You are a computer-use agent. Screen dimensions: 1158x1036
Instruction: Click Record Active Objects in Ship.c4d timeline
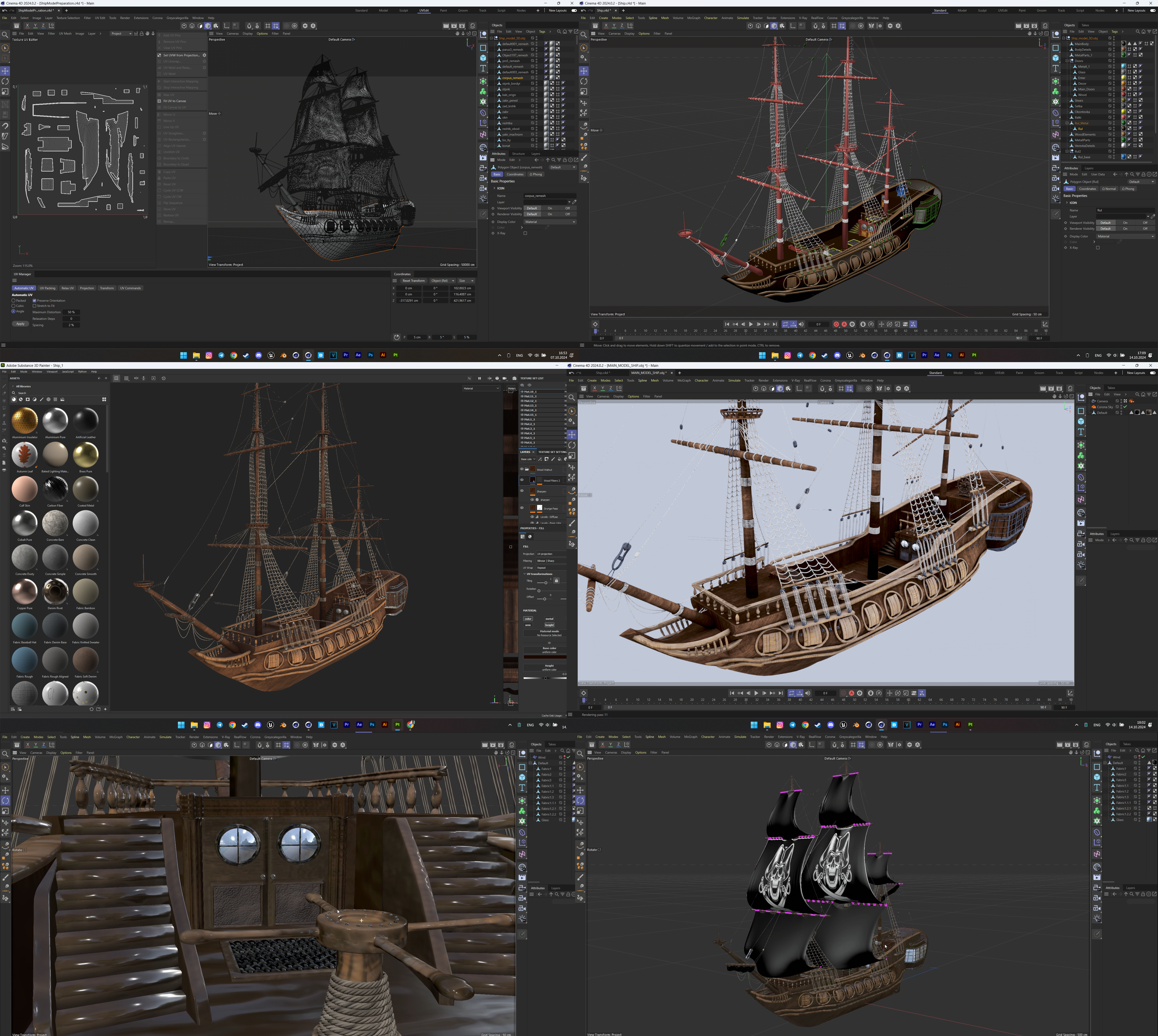point(836,324)
